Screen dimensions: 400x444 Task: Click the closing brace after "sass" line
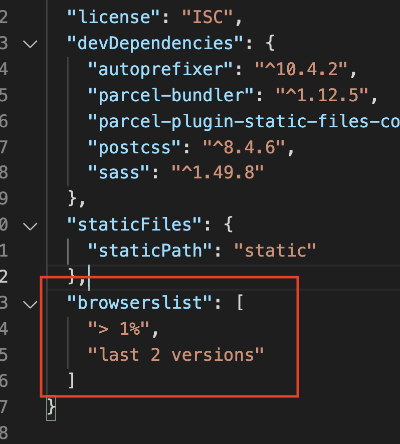(x=73, y=199)
